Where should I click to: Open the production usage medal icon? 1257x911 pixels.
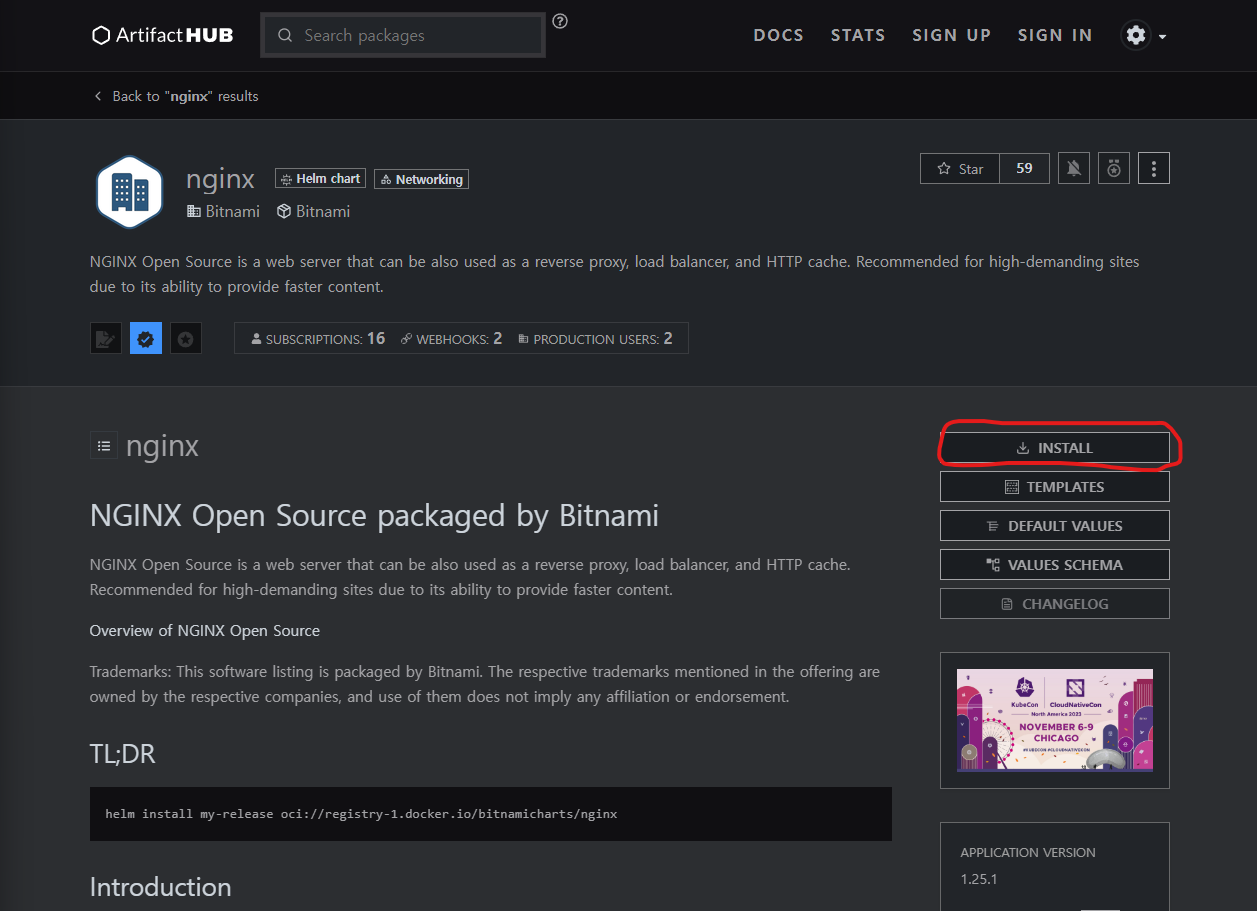pyautogui.click(x=1113, y=169)
